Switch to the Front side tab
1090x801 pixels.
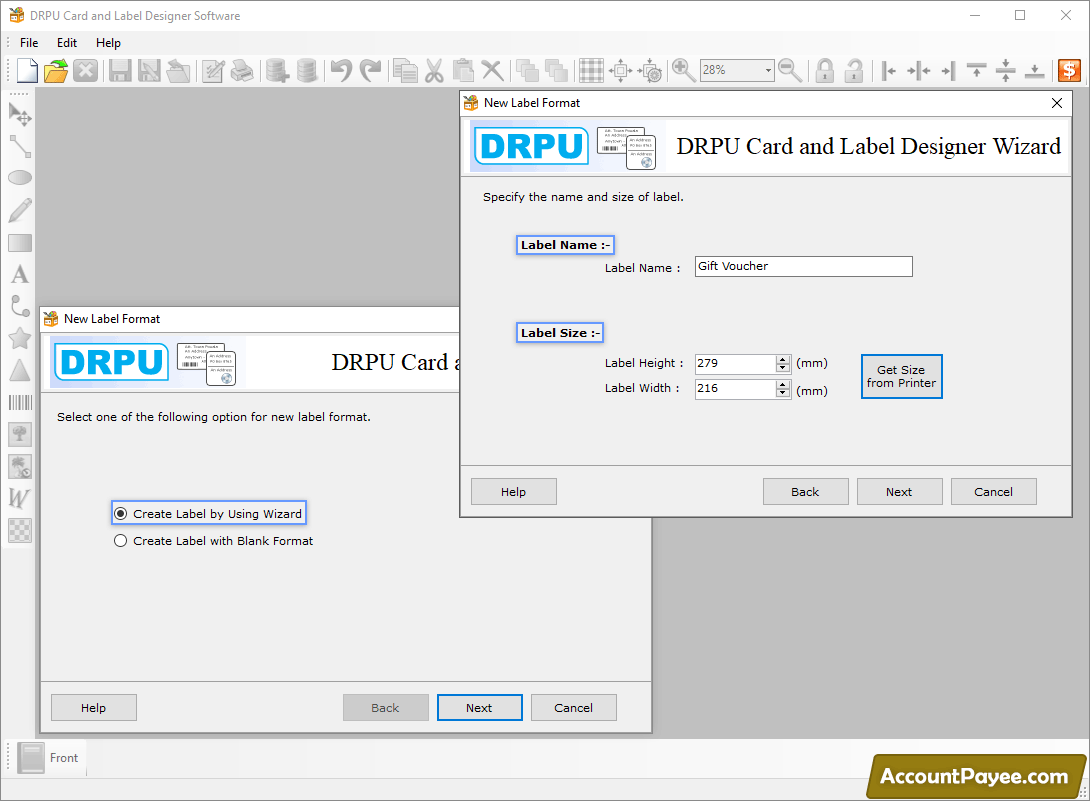click(49, 758)
